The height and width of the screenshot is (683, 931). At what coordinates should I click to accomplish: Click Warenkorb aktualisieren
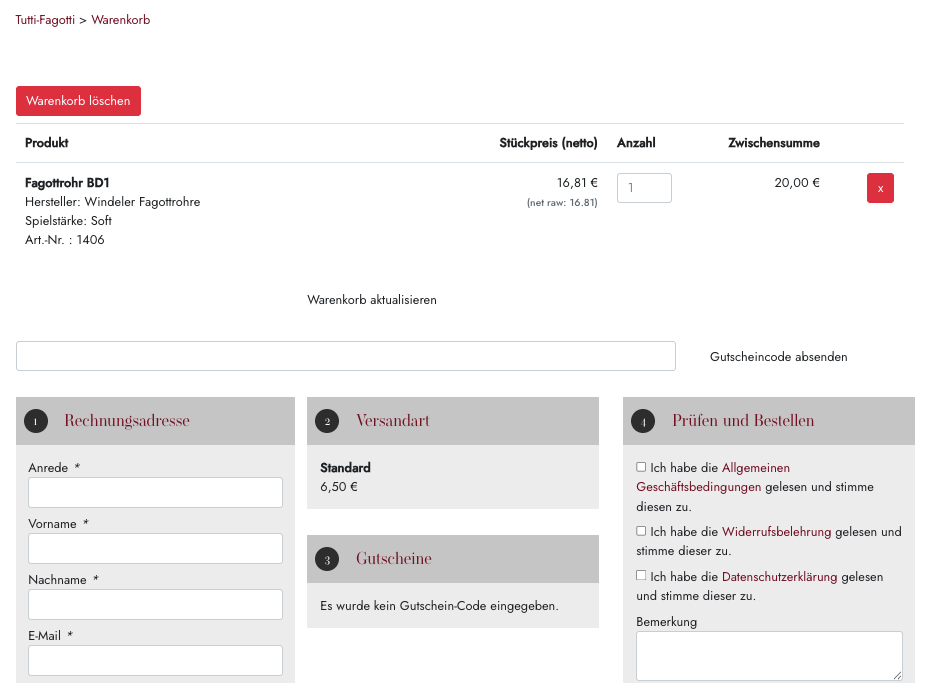point(372,300)
